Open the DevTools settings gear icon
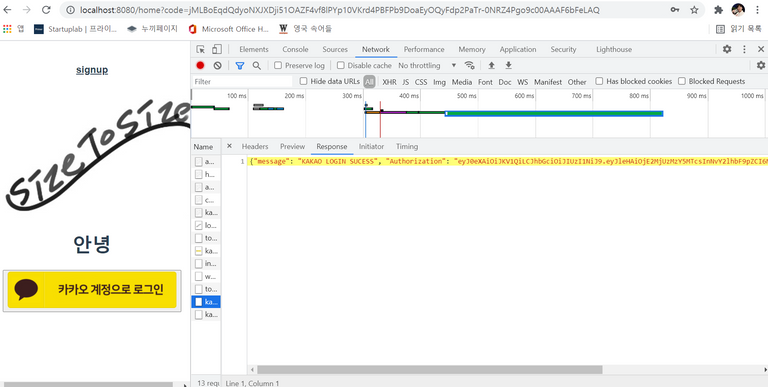The width and height of the screenshot is (768, 387). tap(727, 49)
